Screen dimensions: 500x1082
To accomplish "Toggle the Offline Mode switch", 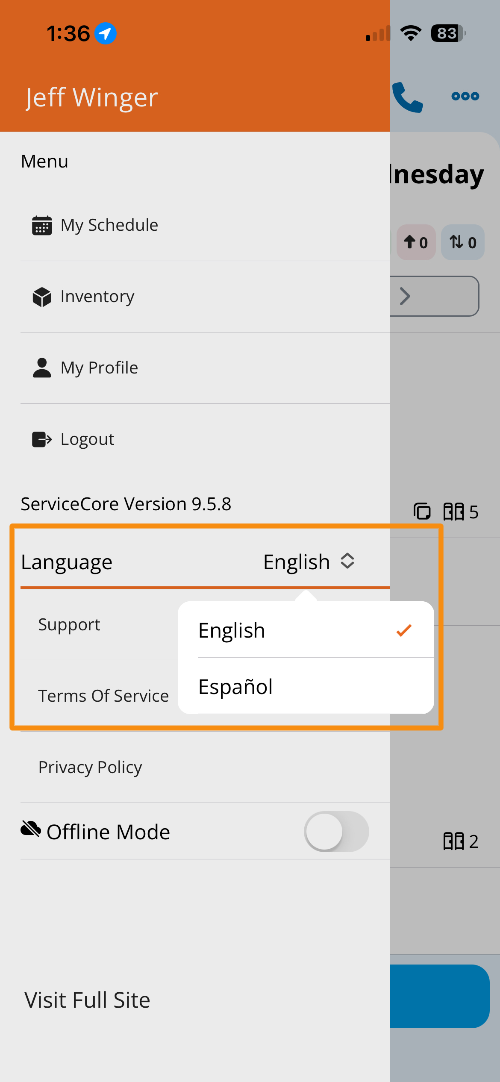I will [337, 832].
